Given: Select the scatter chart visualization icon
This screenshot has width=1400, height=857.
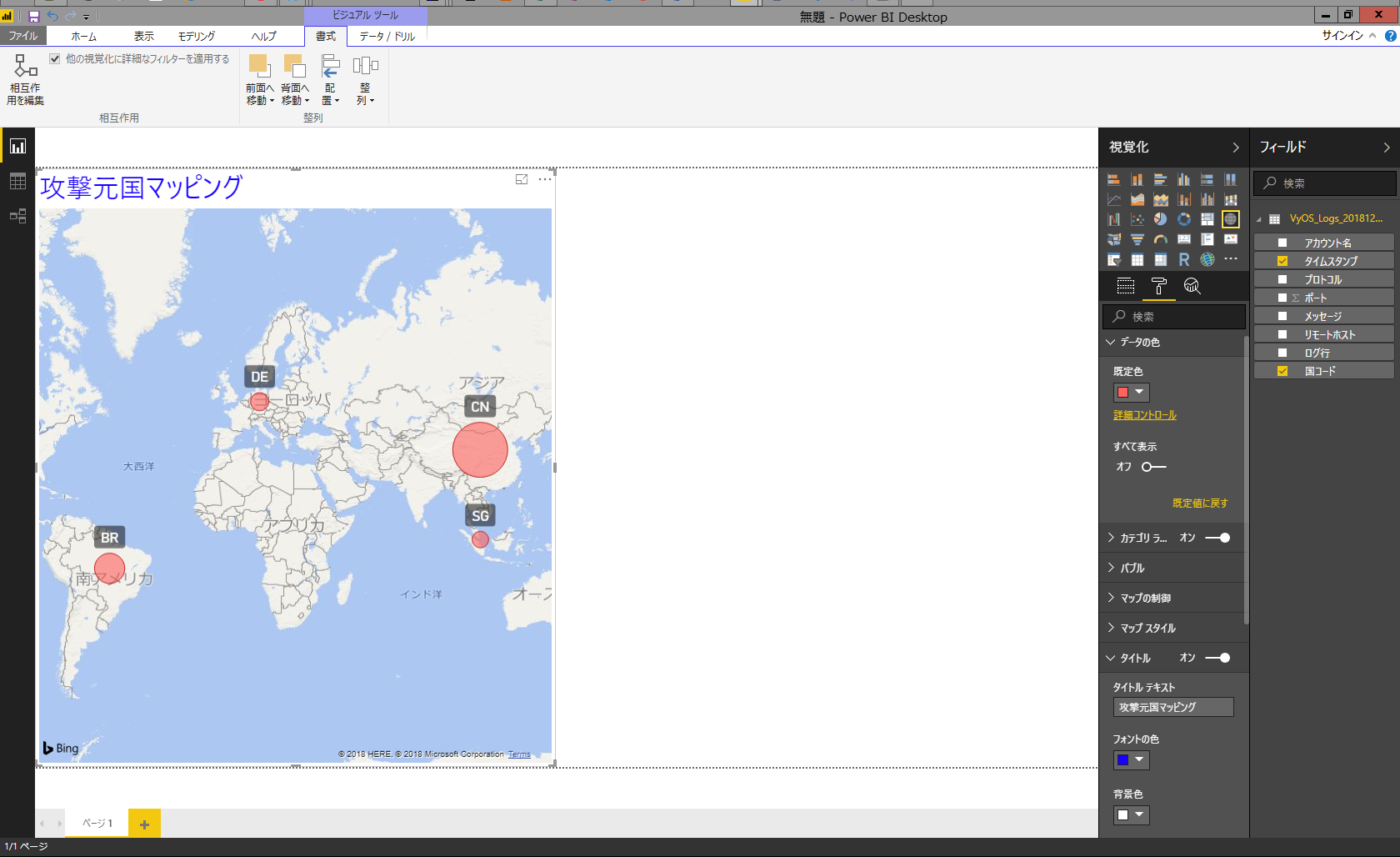Looking at the screenshot, I should point(1137,219).
